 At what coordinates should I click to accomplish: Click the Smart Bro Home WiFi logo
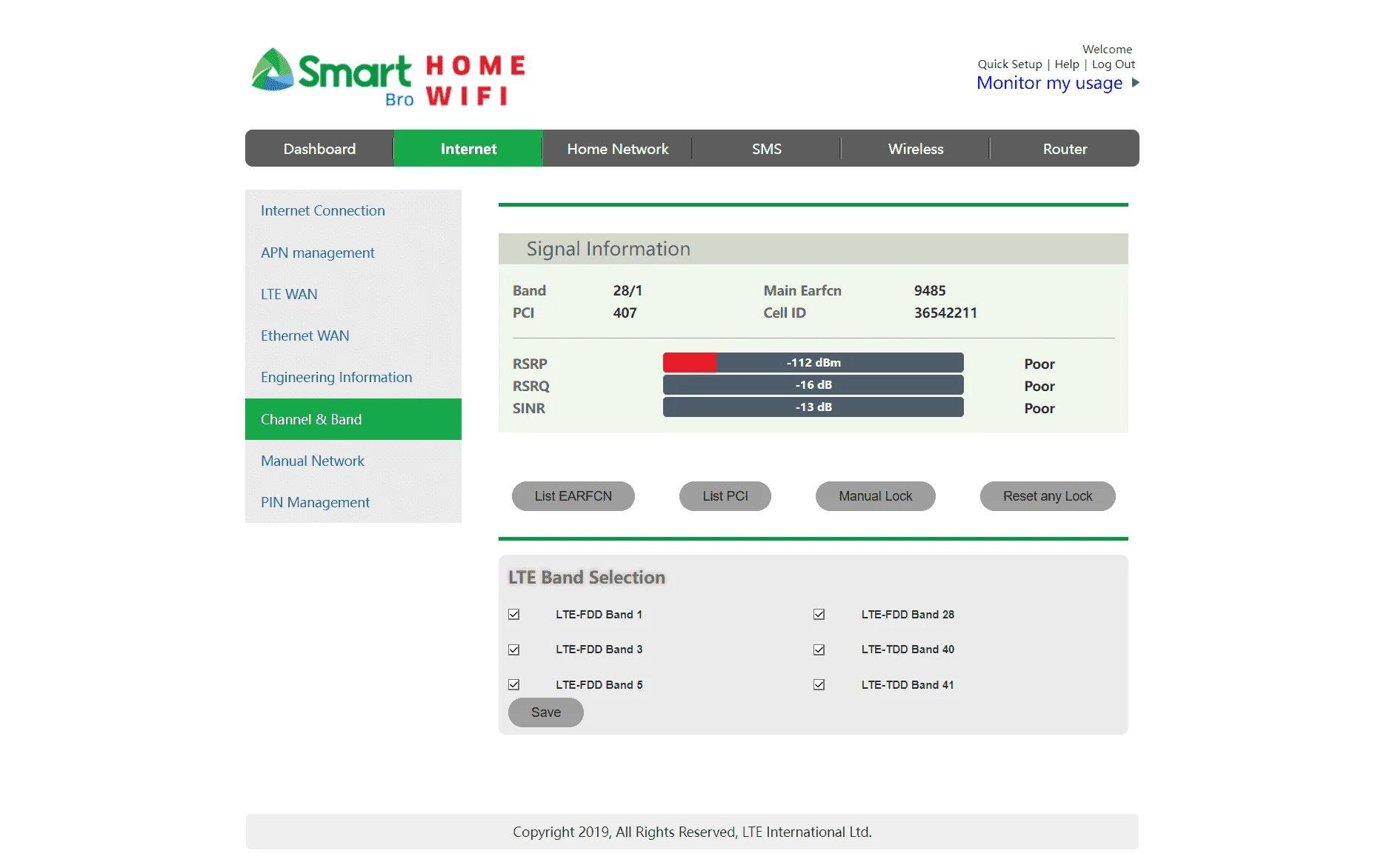point(388,78)
